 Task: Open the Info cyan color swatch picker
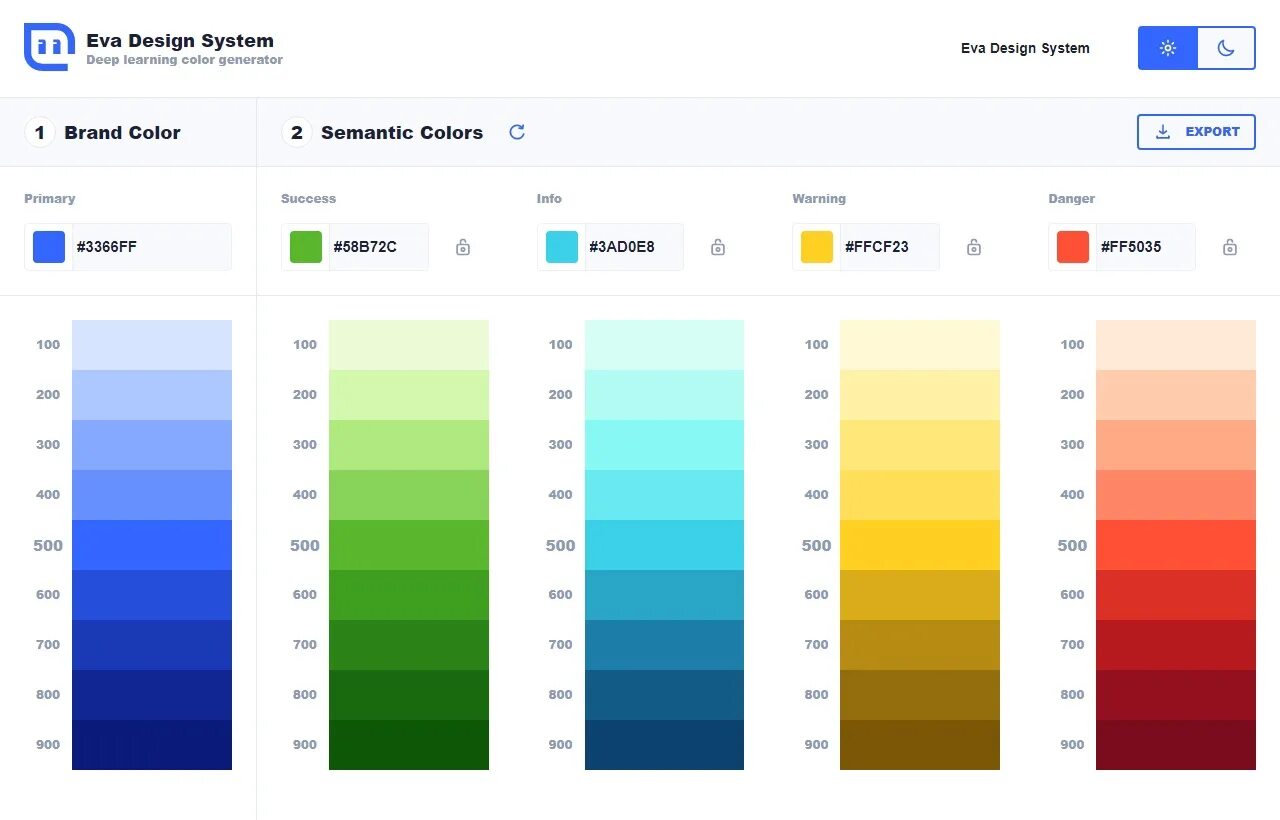tap(562, 247)
